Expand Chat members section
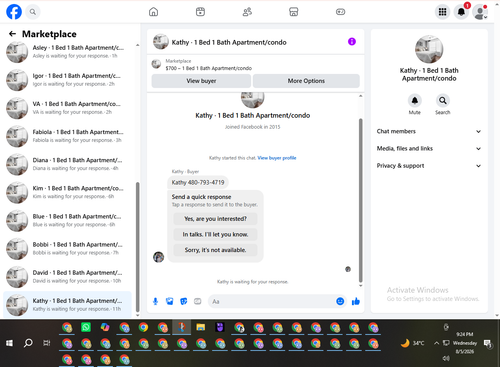Image resolution: width=500 pixels, height=367 pixels. pos(429,131)
